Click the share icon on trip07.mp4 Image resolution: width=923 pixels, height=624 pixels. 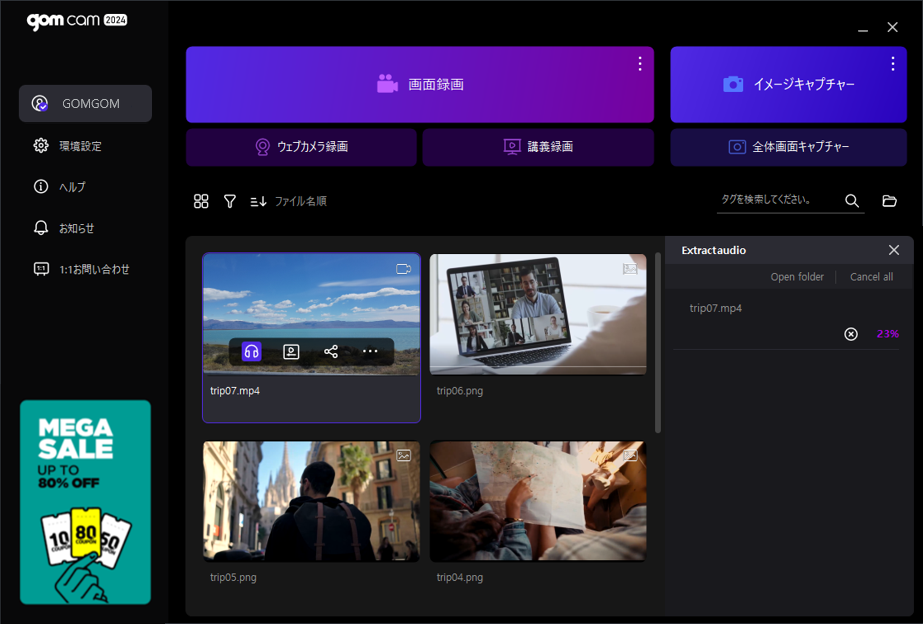pos(331,351)
